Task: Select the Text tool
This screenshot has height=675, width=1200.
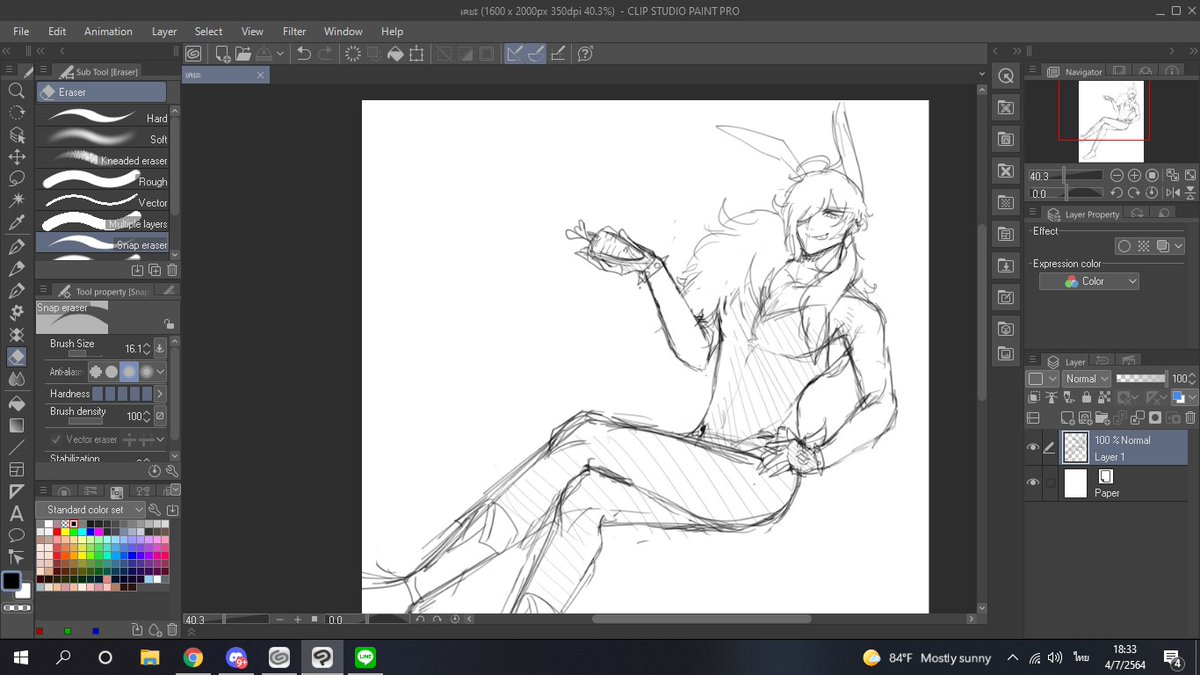Action: (16, 514)
